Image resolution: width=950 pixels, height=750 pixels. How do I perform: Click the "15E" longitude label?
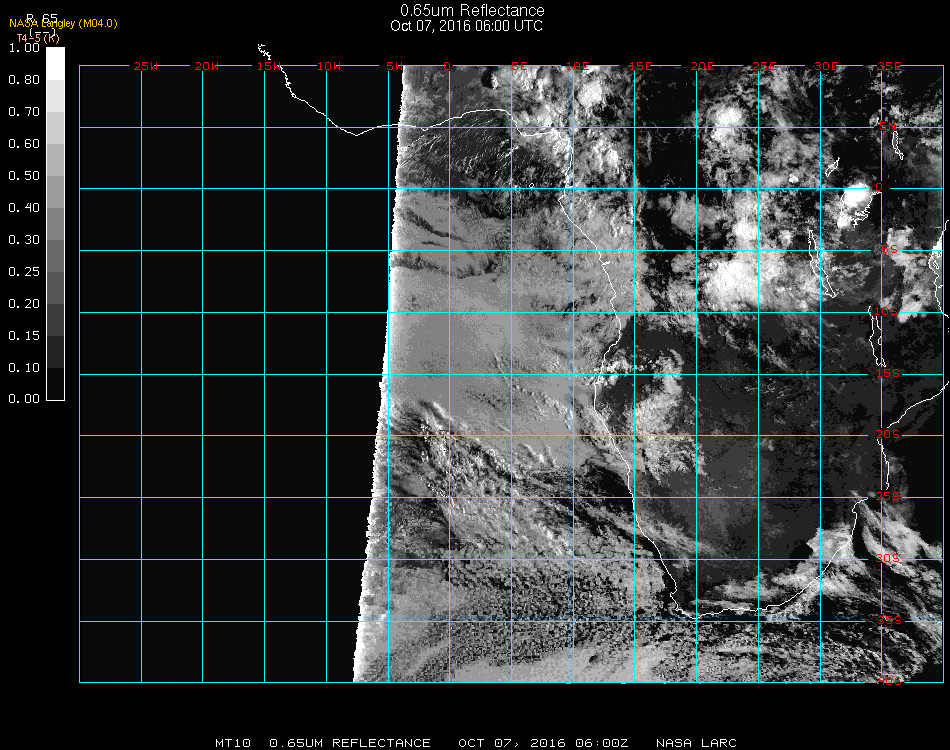(640, 66)
